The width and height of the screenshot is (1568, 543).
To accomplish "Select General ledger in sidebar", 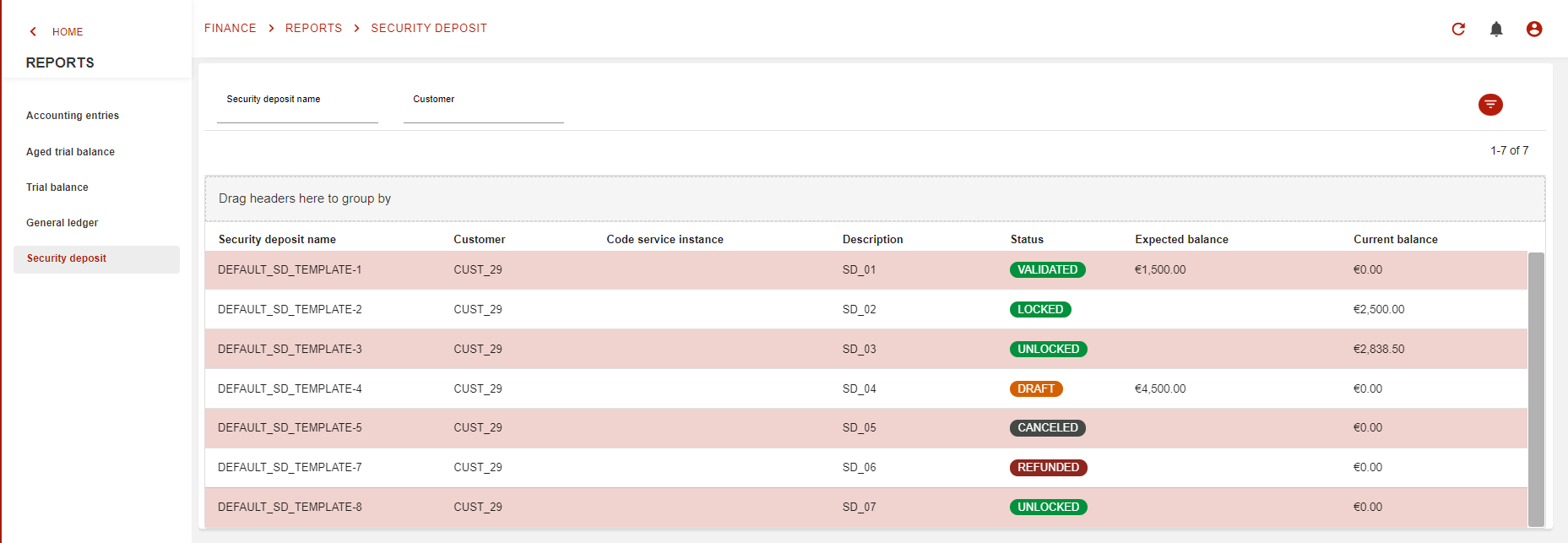I will point(62,223).
